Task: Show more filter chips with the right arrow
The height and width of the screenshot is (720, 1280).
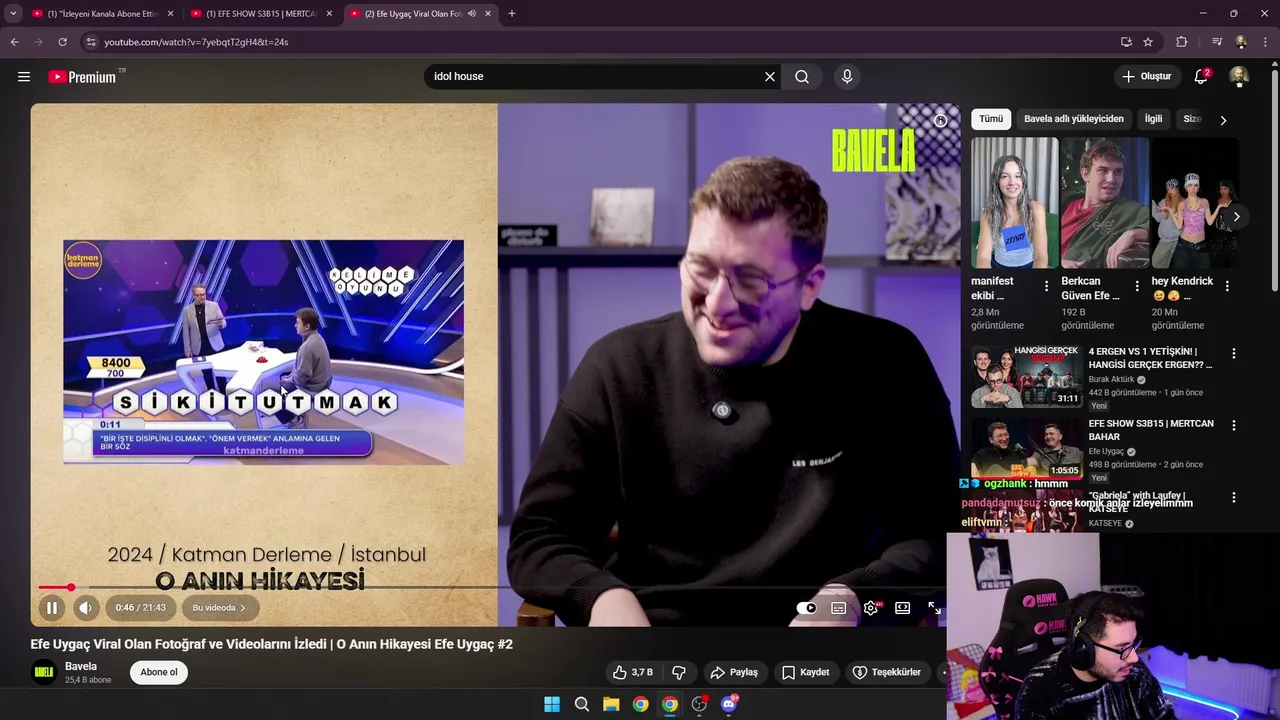Action: coord(1223,120)
